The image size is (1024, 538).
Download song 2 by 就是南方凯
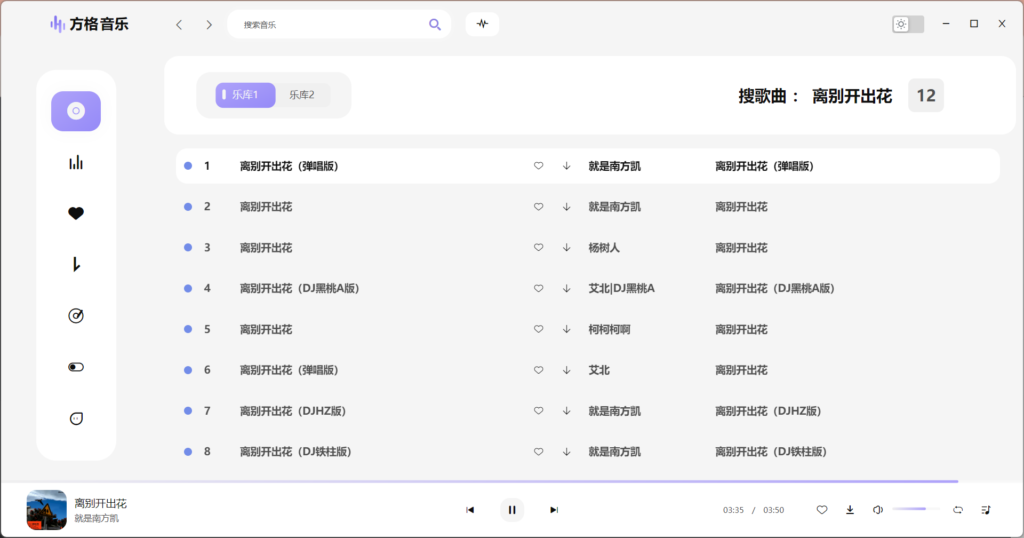click(x=566, y=207)
